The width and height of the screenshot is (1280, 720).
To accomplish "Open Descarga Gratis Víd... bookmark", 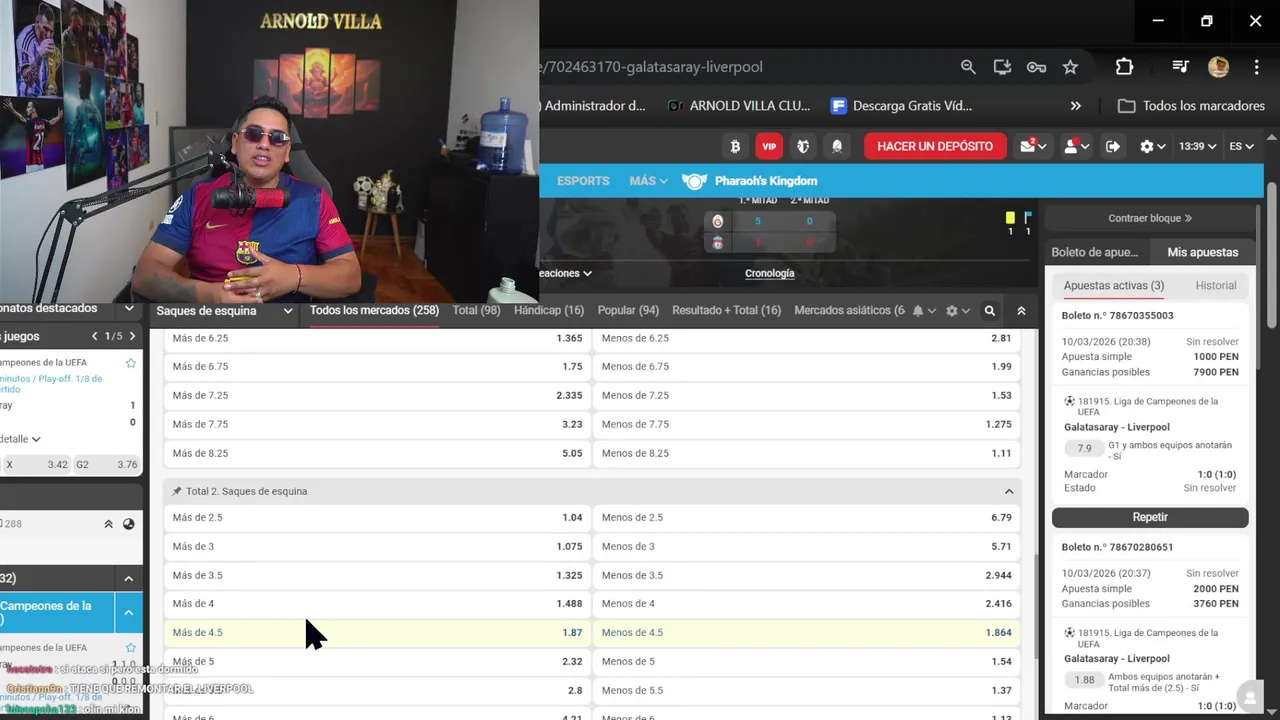I will (x=901, y=106).
